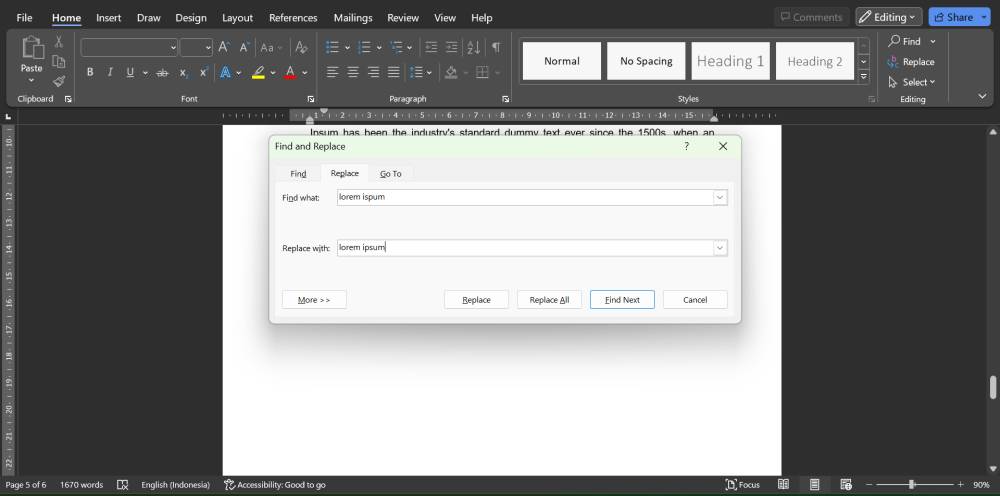Open line and paragraph spacing menu

click(x=420, y=73)
